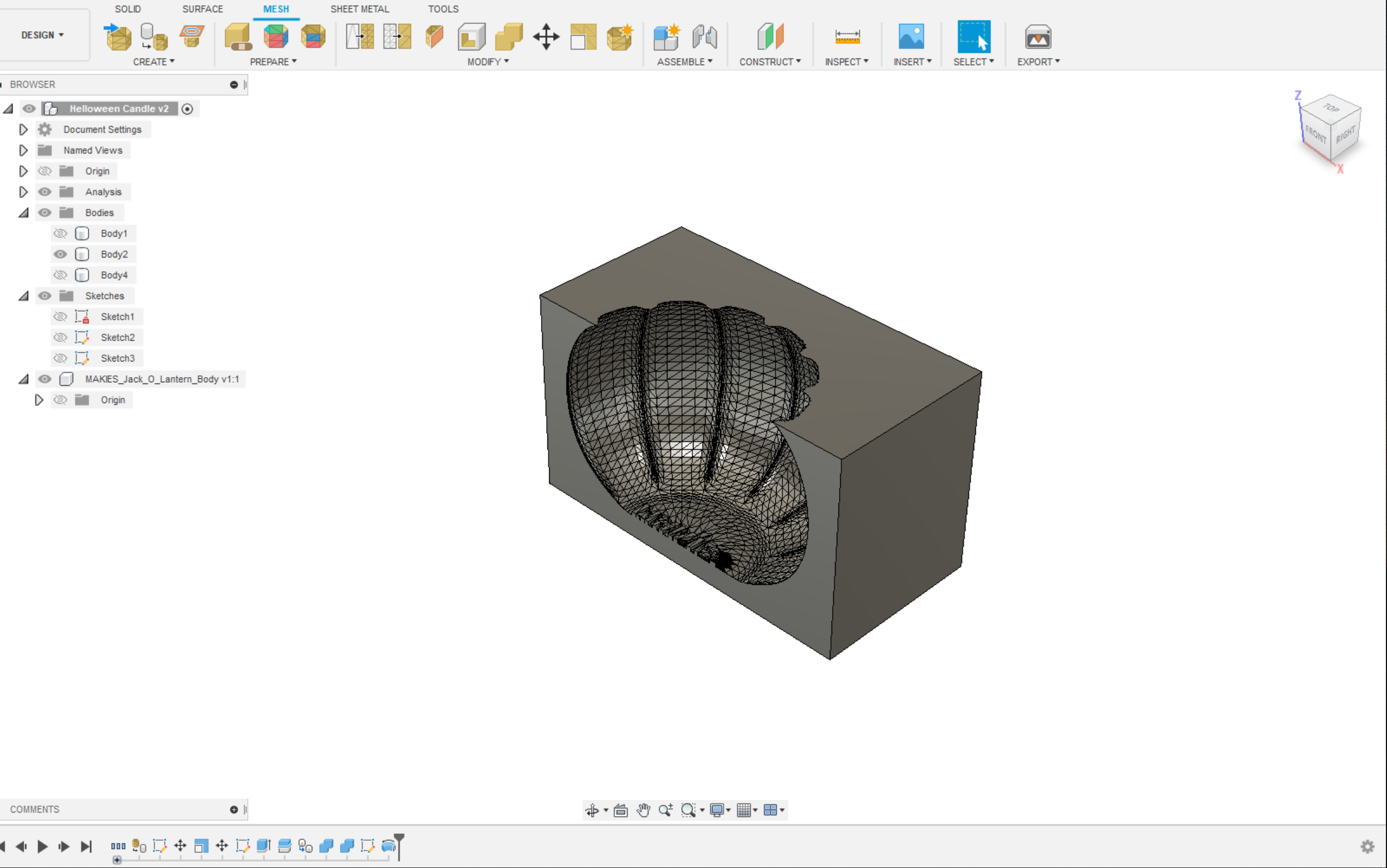1387x868 pixels.
Task: Jump to end of timeline
Action: [x=86, y=846]
